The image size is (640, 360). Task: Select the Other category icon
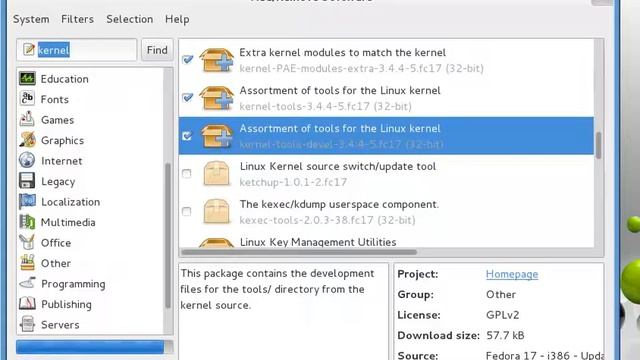coord(27,263)
